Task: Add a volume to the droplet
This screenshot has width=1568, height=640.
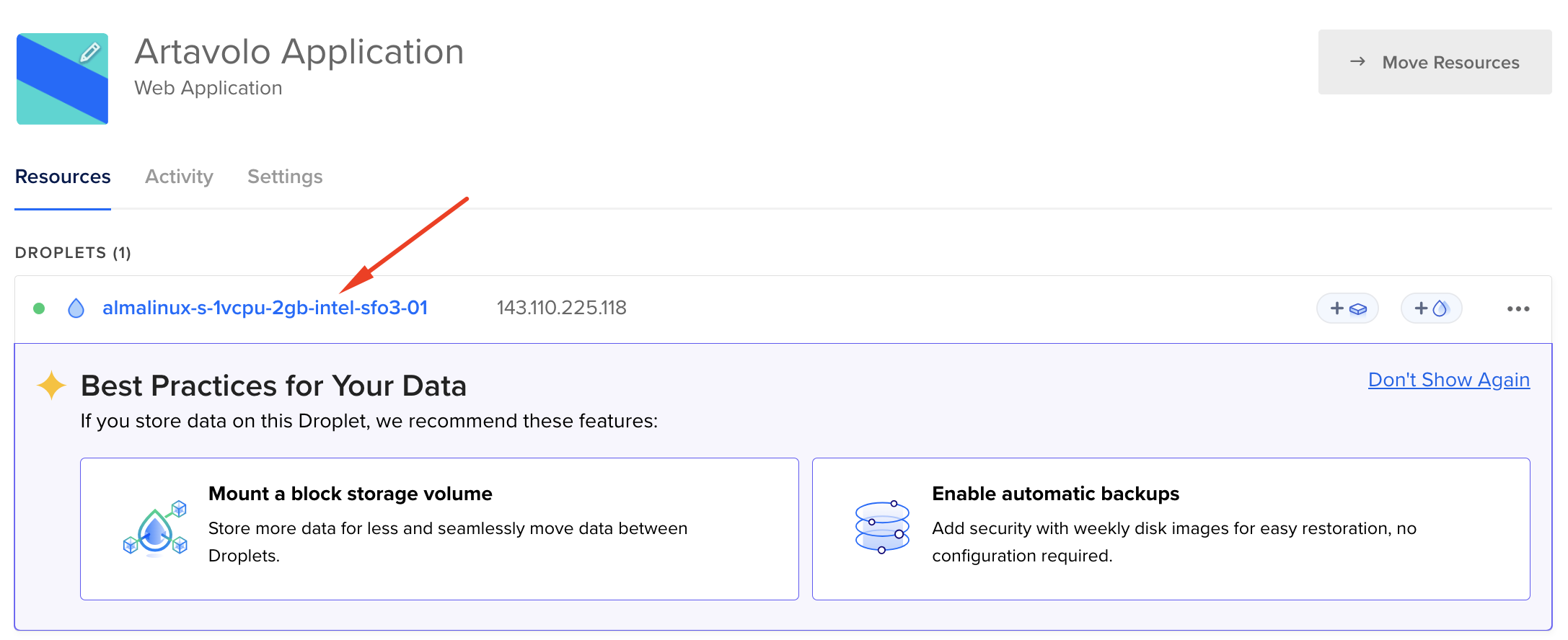Action: point(1347,308)
